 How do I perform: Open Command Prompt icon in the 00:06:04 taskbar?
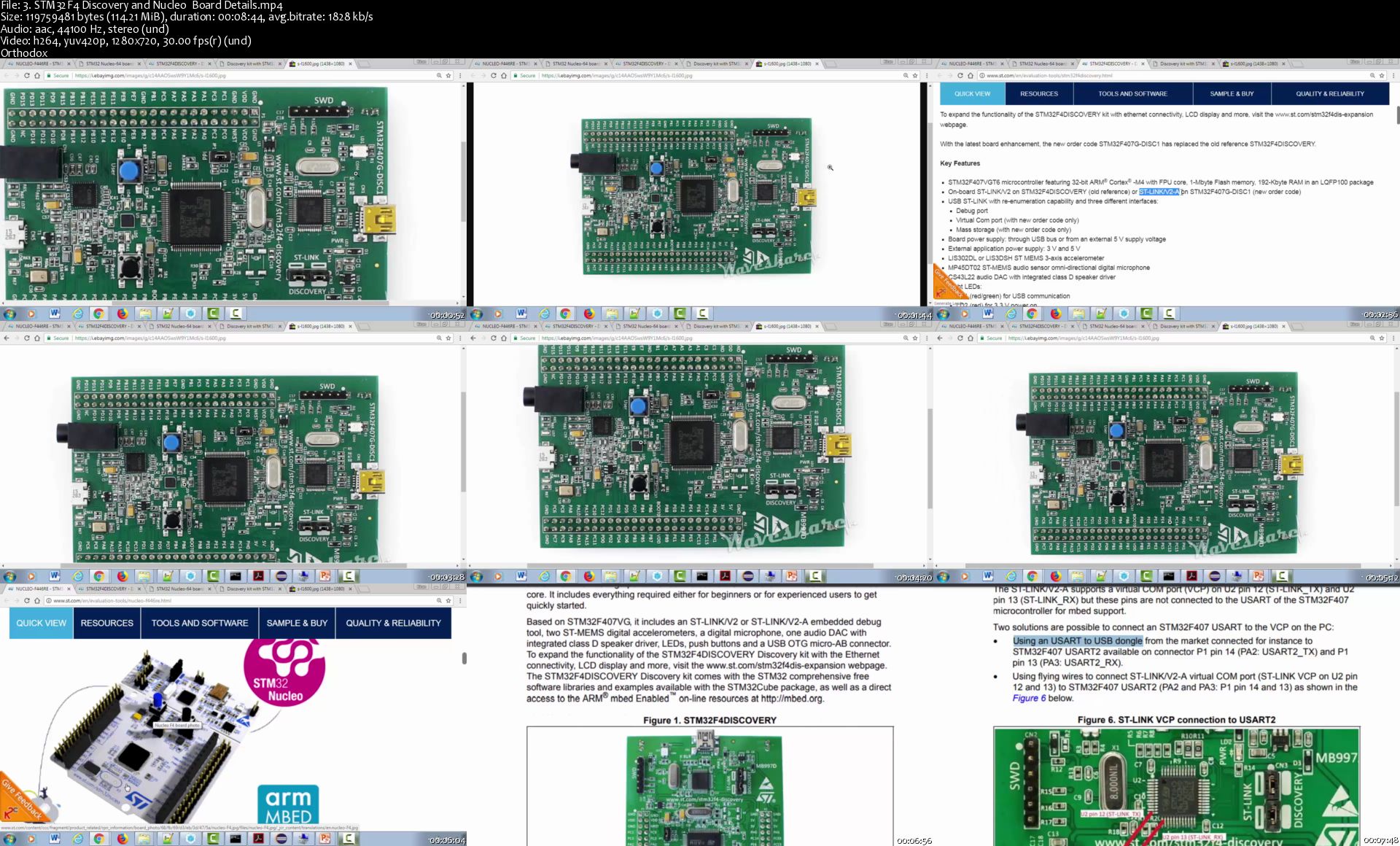235,839
